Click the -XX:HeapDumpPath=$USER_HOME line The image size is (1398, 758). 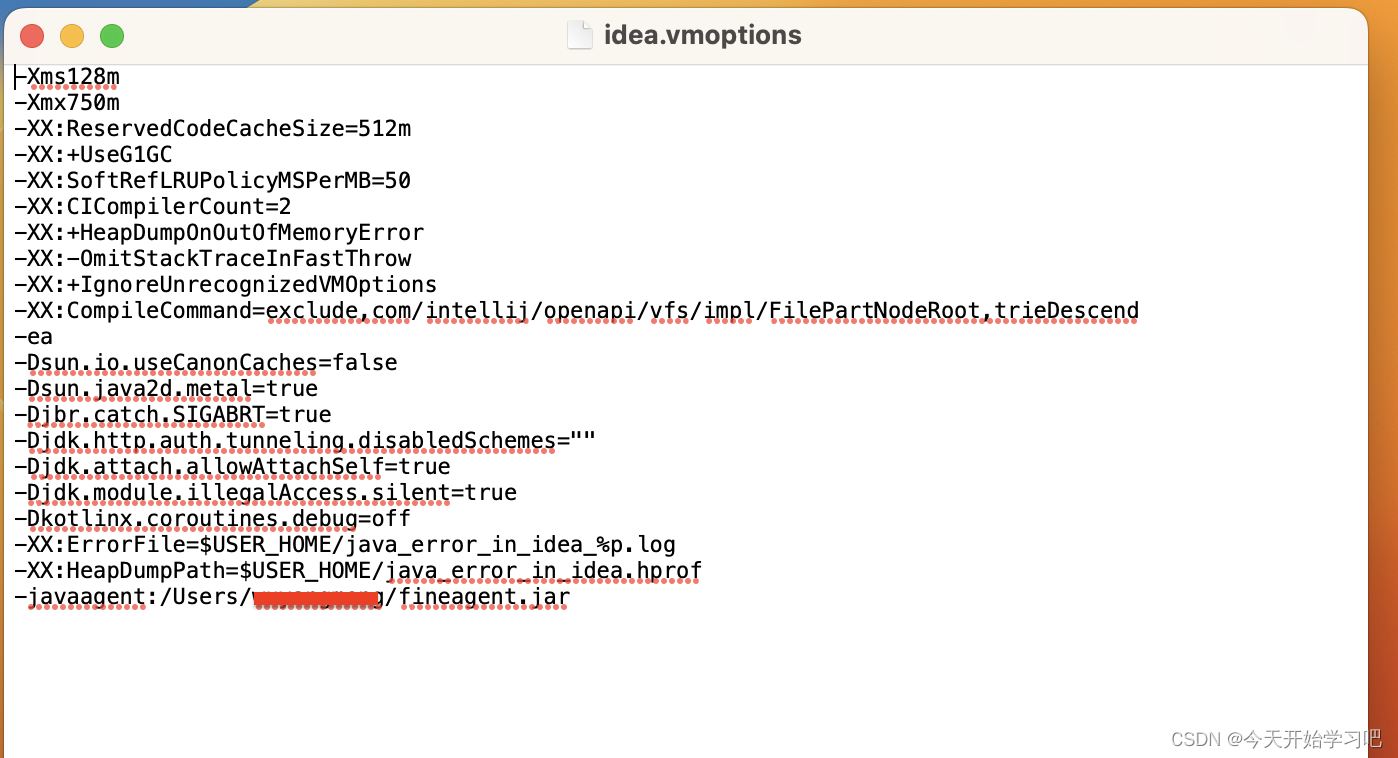[358, 571]
